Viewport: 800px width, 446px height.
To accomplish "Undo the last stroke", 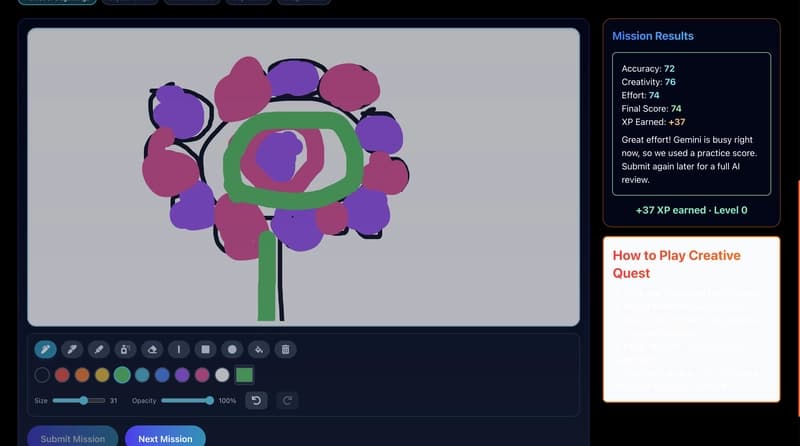I will 256,401.
